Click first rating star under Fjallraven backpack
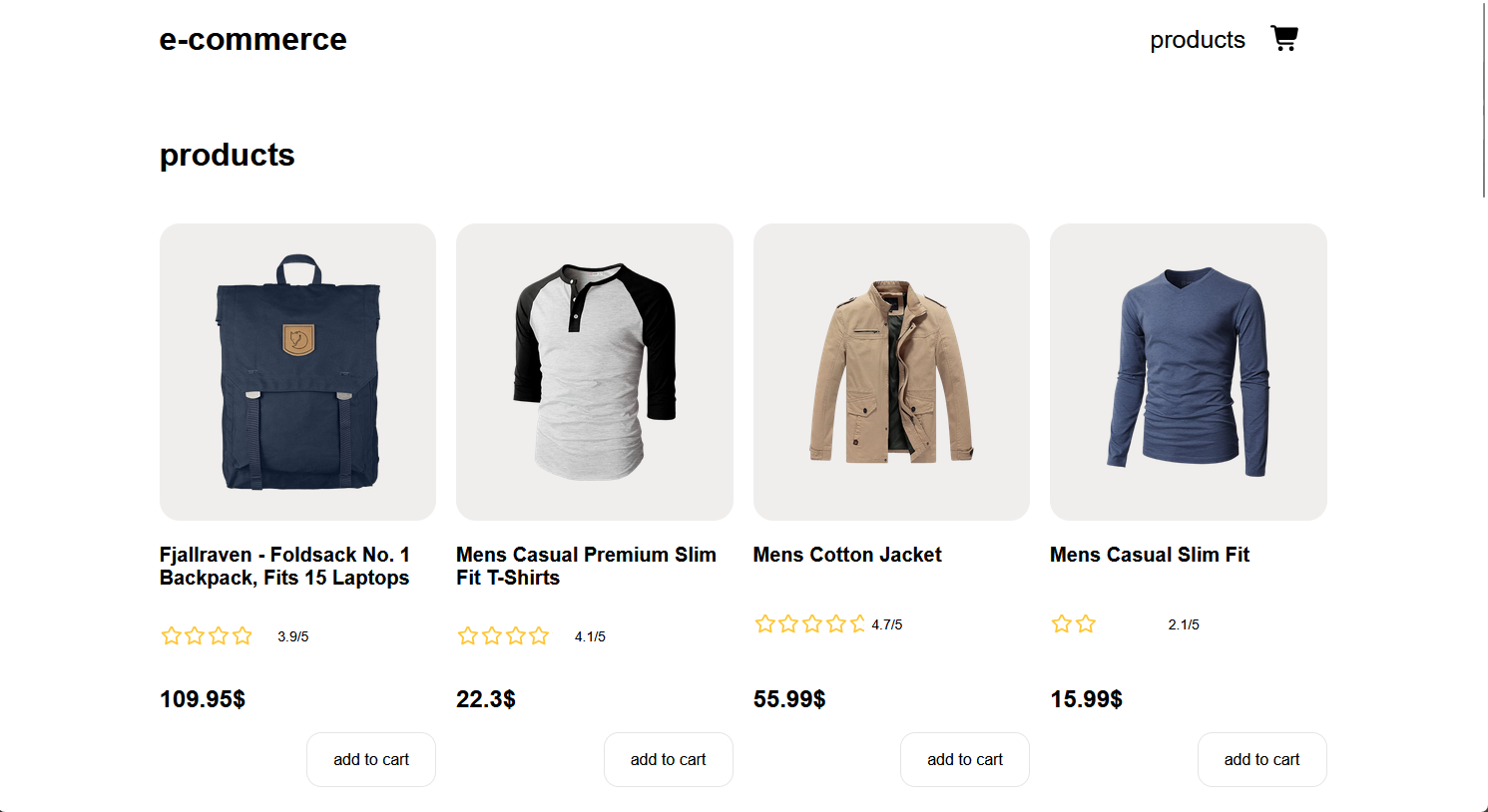 click(171, 636)
